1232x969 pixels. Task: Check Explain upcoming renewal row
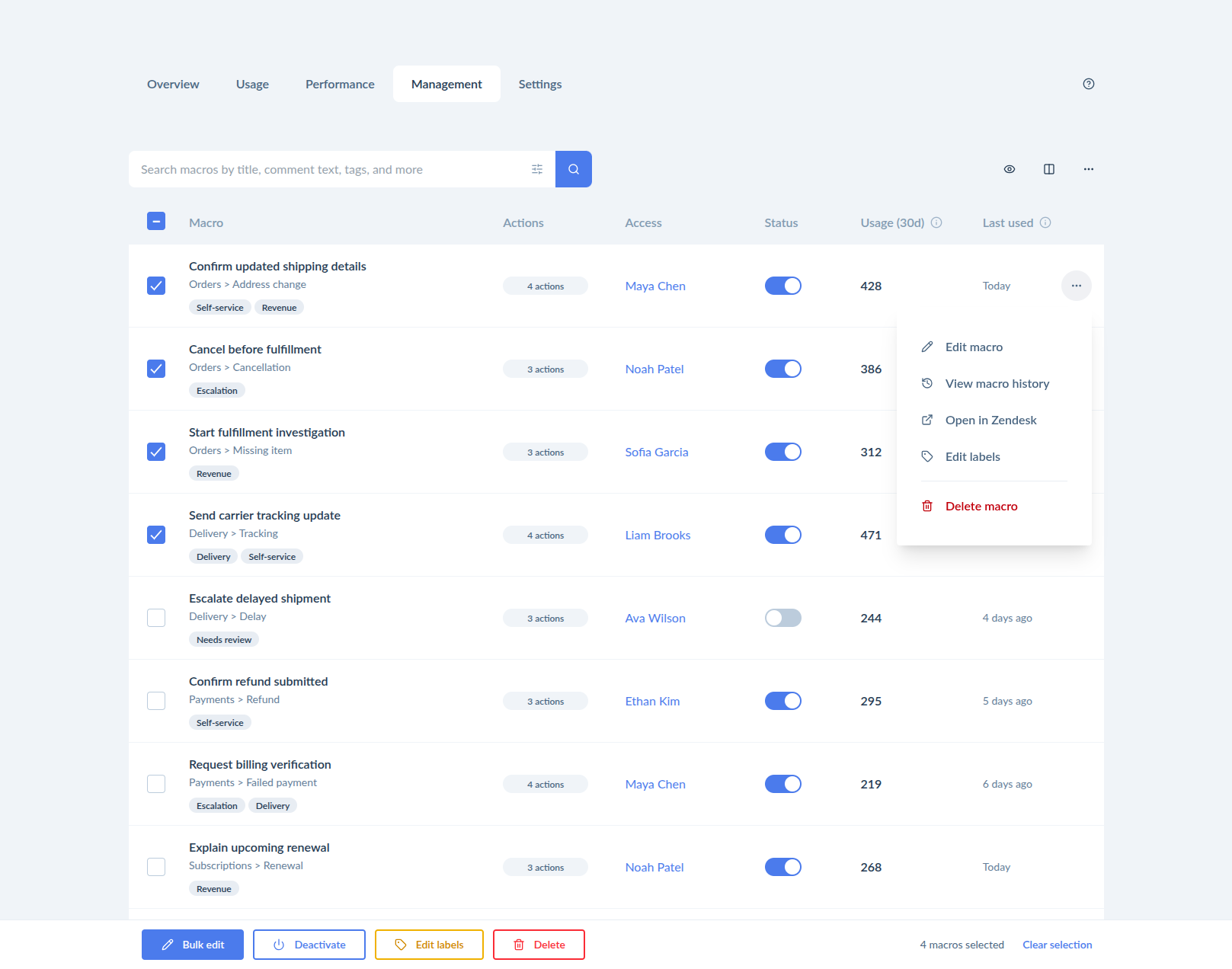[x=156, y=867]
